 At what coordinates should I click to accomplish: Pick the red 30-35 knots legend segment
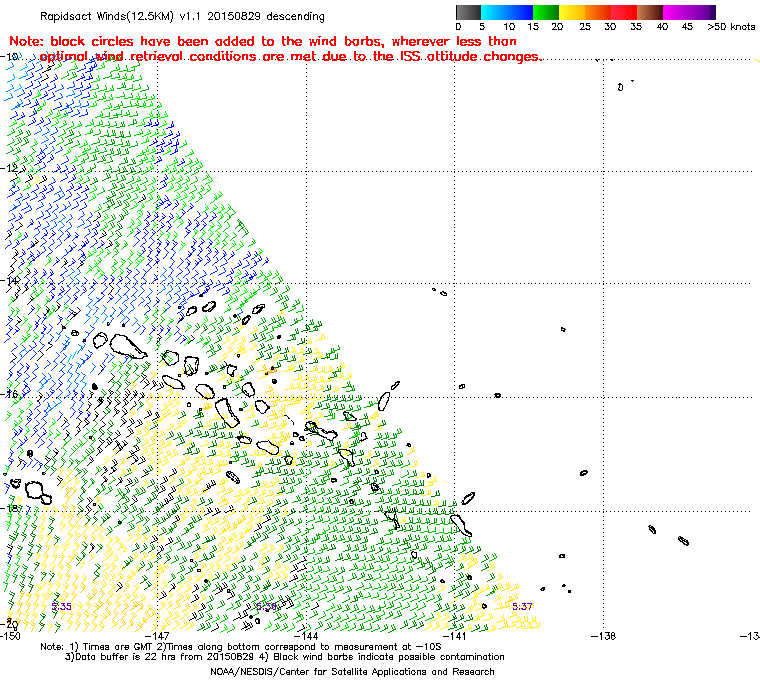(624, 12)
